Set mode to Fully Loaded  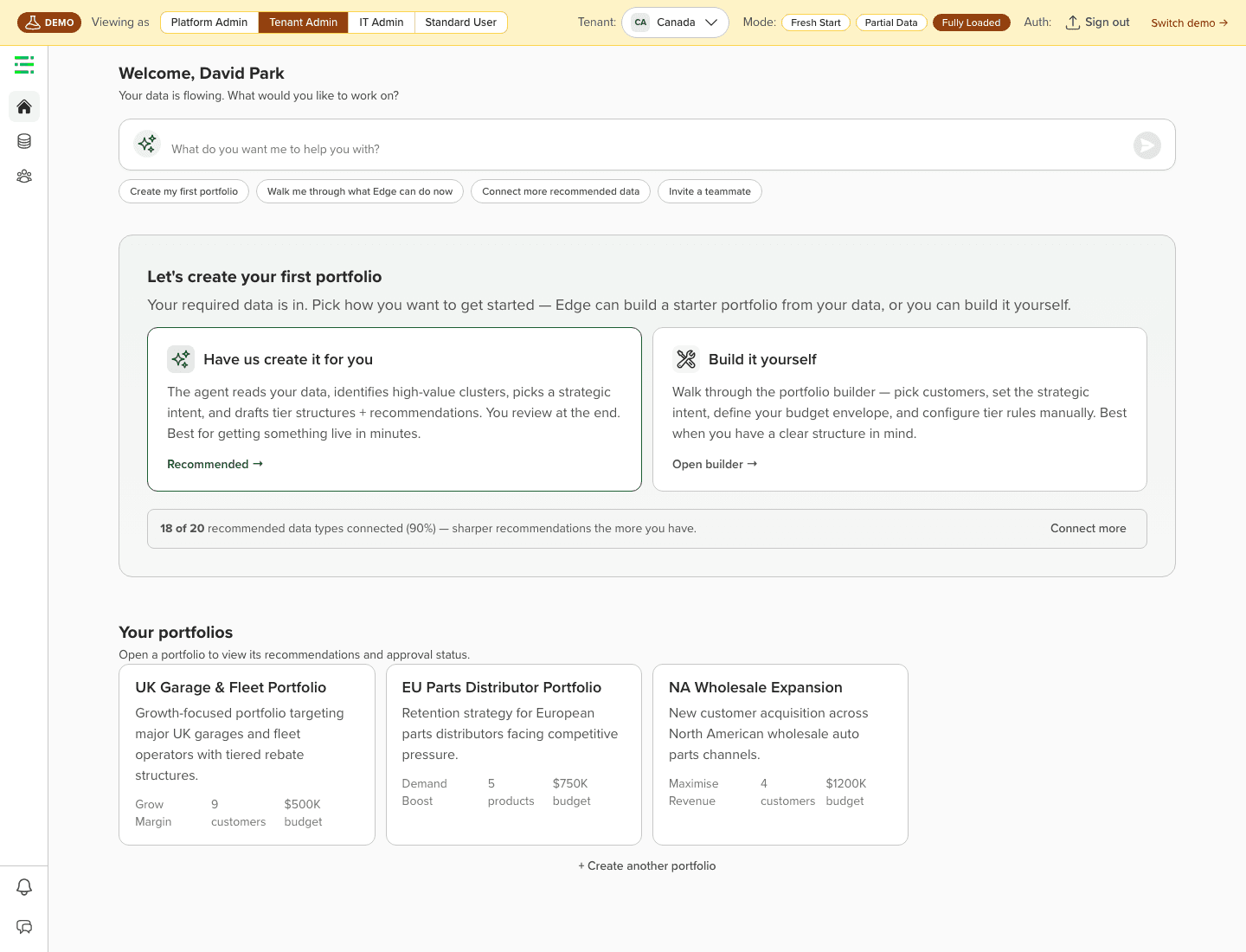pos(971,23)
